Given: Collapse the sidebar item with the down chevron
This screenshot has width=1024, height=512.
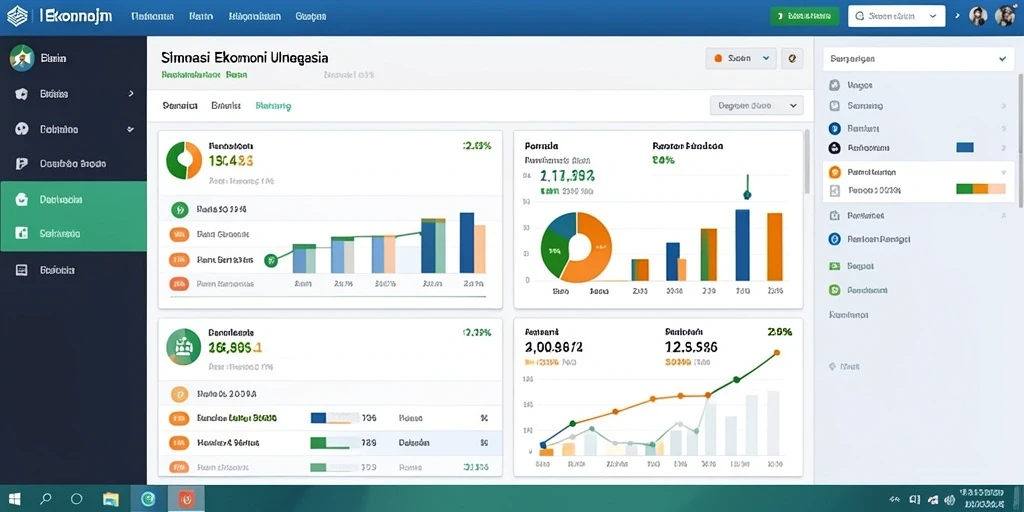Looking at the screenshot, I should point(131,129).
